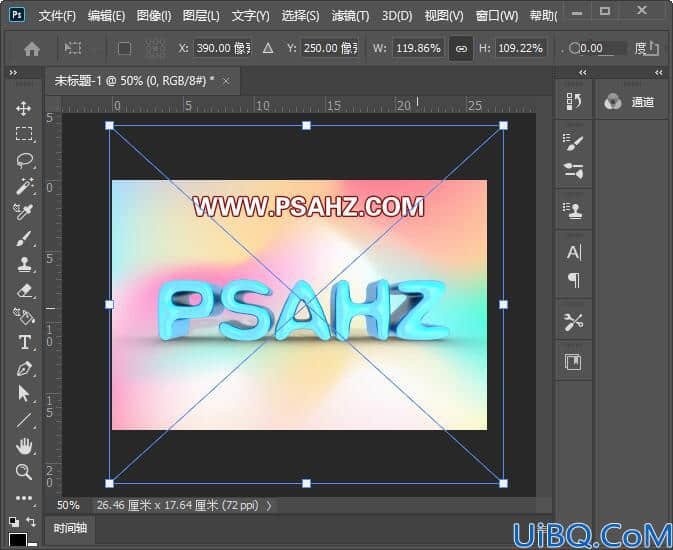The width and height of the screenshot is (673, 550).
Task: Open the Tool Presets panel icon
Action: (573, 322)
